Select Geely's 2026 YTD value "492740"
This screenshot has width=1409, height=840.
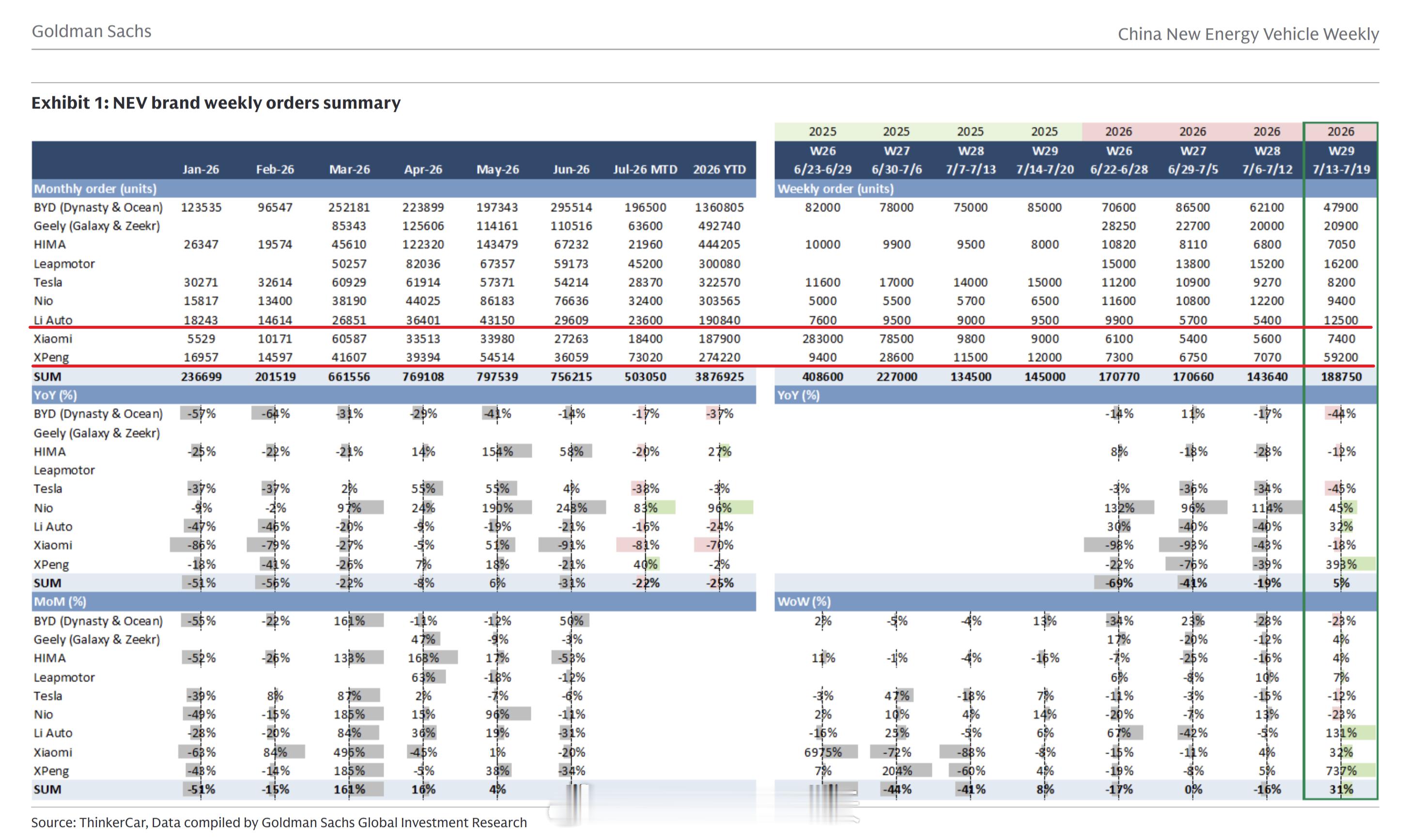pyautogui.click(x=719, y=226)
